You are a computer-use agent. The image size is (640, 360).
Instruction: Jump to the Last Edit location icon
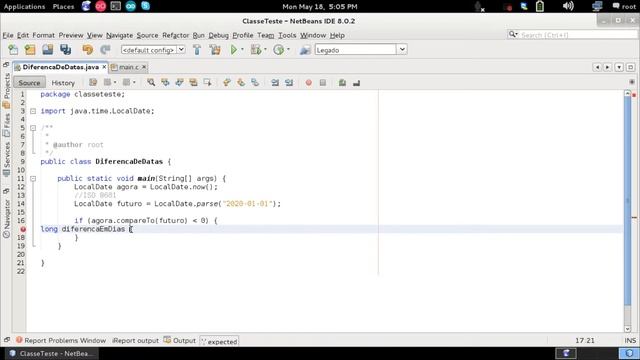[x=93, y=82]
